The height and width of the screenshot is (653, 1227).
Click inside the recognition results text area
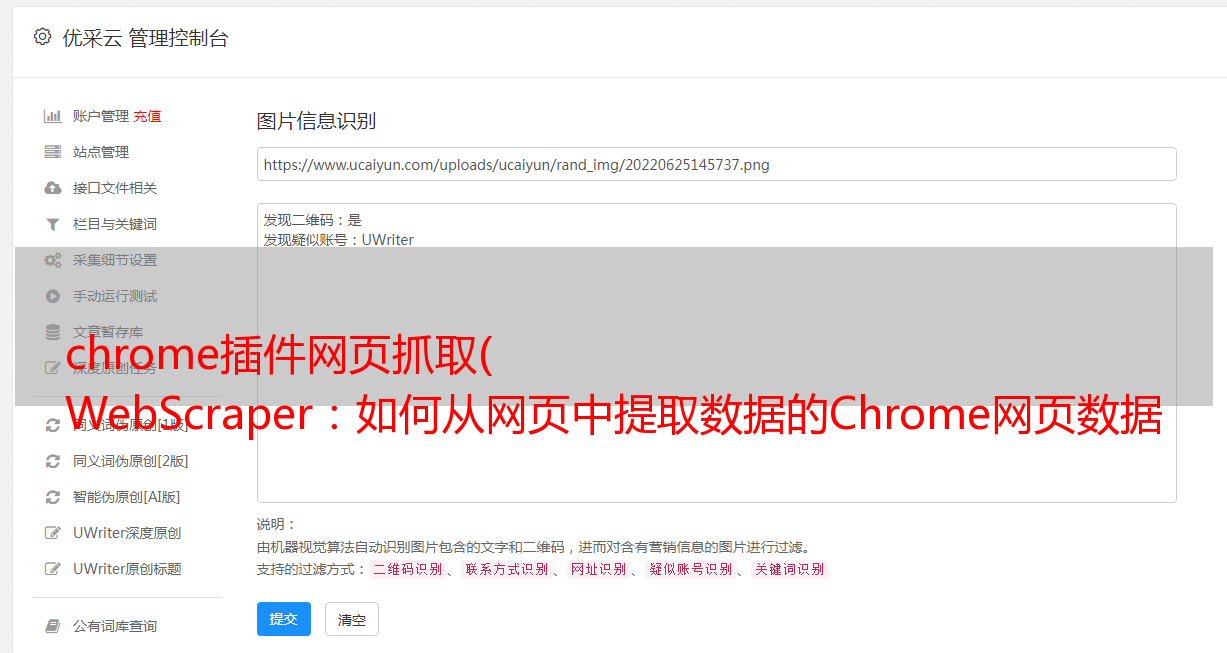coord(716,352)
